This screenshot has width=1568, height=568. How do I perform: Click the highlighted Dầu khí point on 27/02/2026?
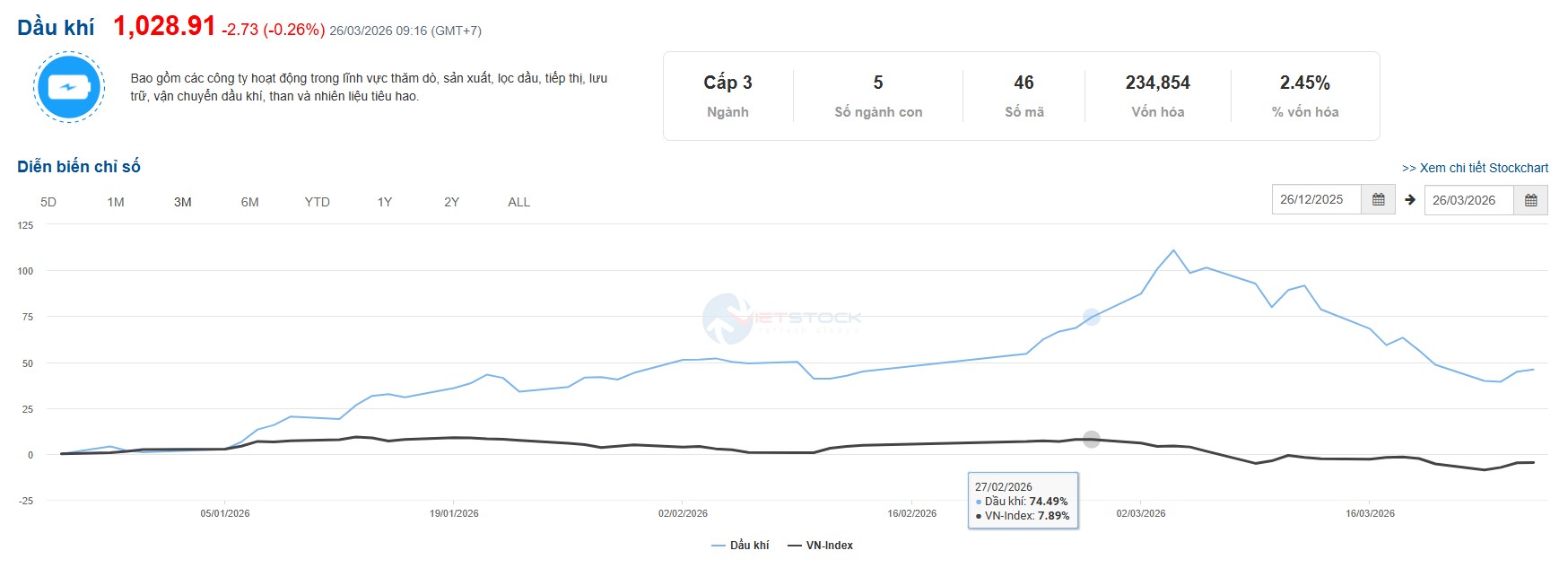[x=1092, y=317]
